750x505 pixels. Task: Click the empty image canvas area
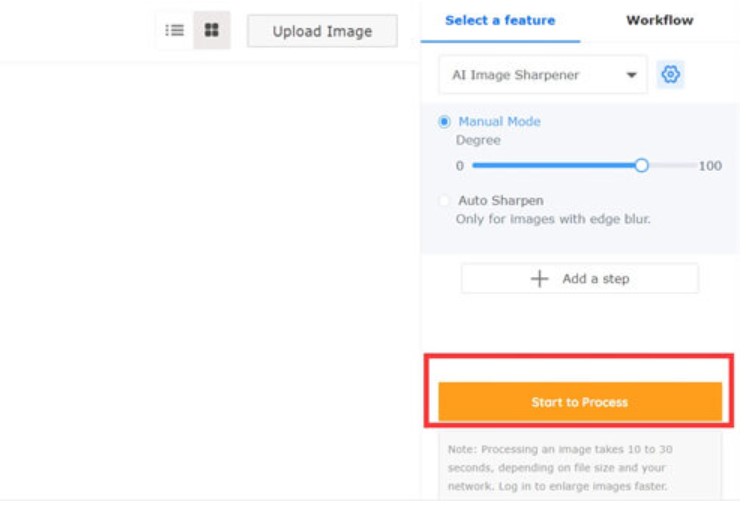210,280
